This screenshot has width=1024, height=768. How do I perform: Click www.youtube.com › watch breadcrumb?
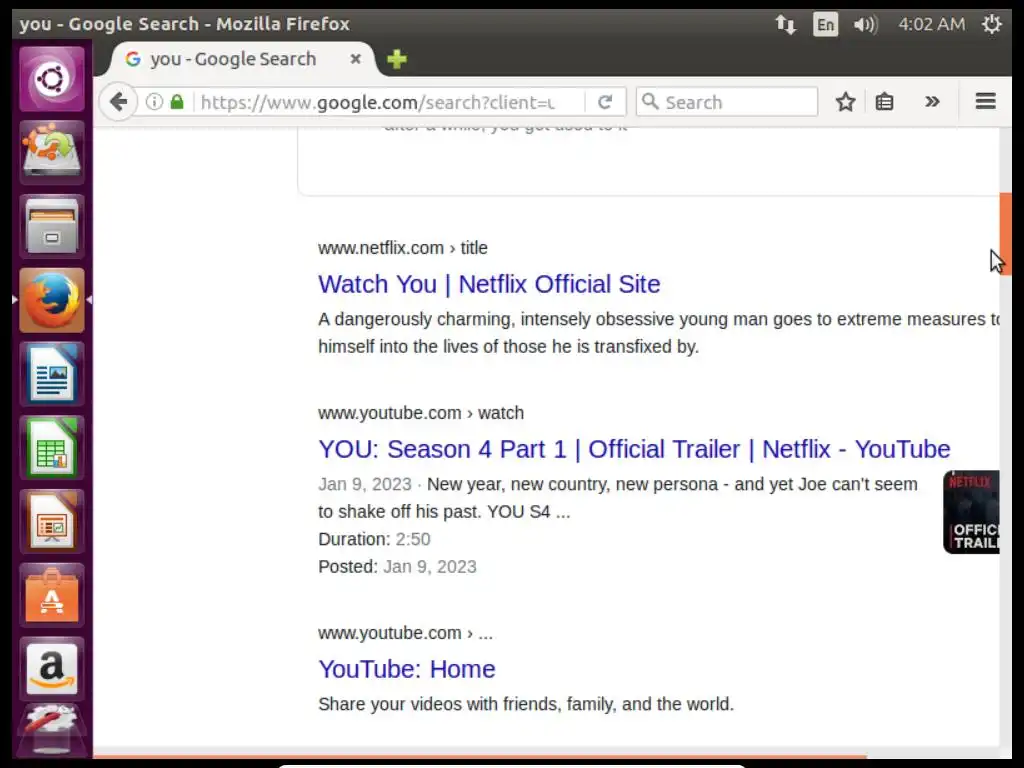(x=421, y=413)
